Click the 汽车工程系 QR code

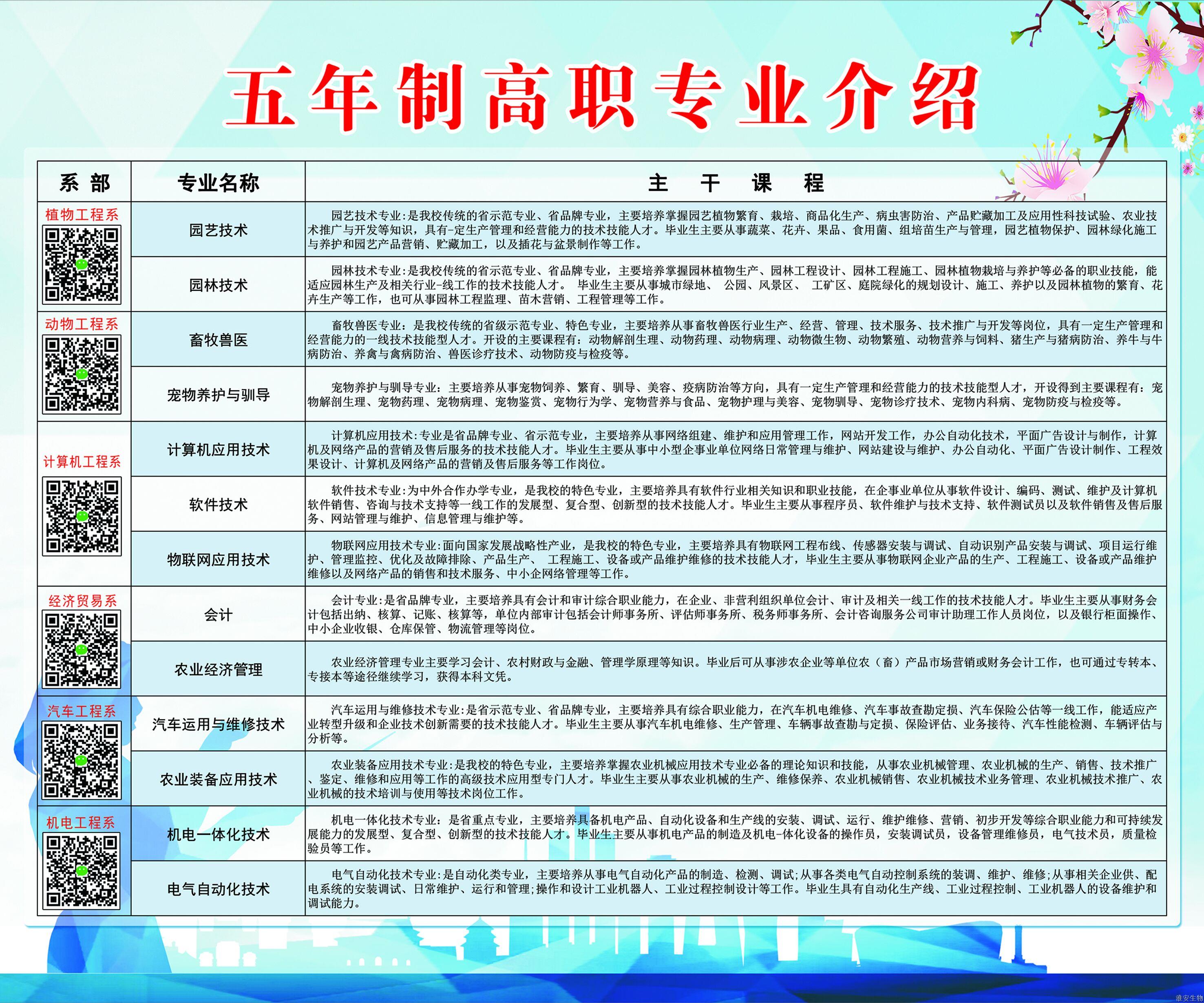coord(82,761)
